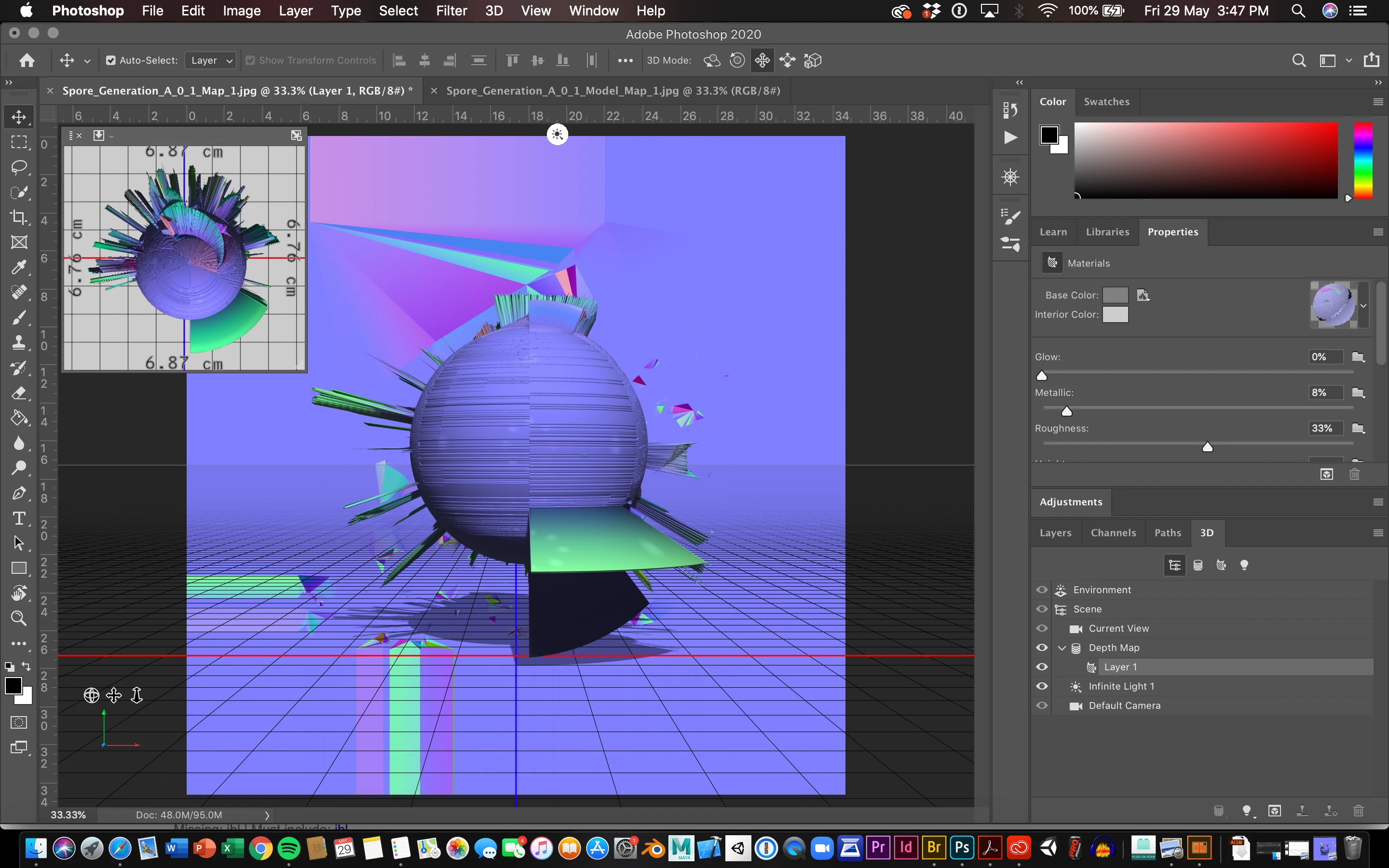The height and width of the screenshot is (868, 1389).
Task: Select the Horizontal Type tool
Action: click(x=19, y=518)
